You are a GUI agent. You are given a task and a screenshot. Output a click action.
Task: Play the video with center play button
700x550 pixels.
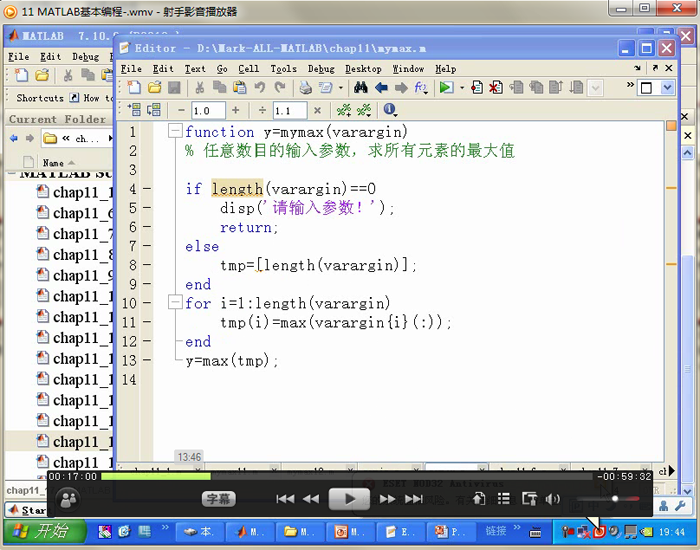[349, 499]
